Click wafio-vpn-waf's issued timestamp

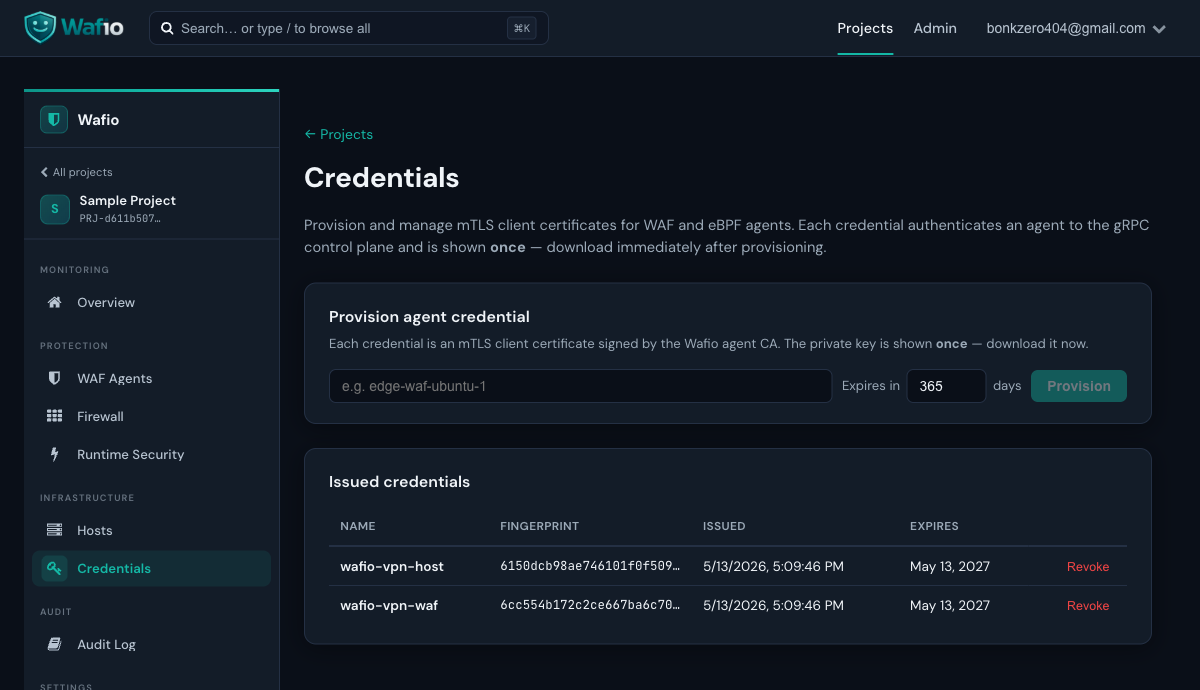(x=773, y=605)
